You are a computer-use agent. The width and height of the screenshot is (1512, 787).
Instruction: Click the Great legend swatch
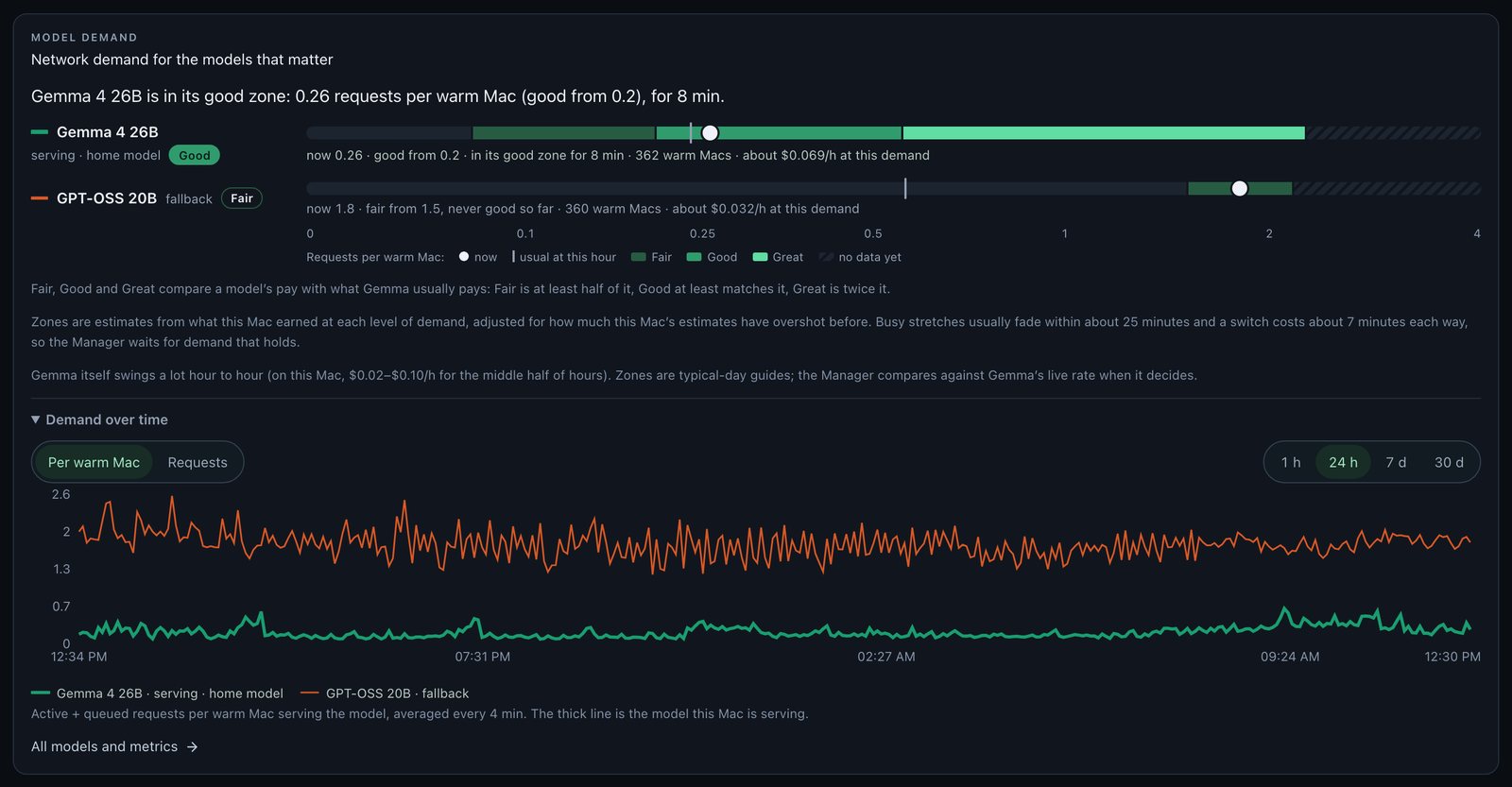click(x=760, y=257)
